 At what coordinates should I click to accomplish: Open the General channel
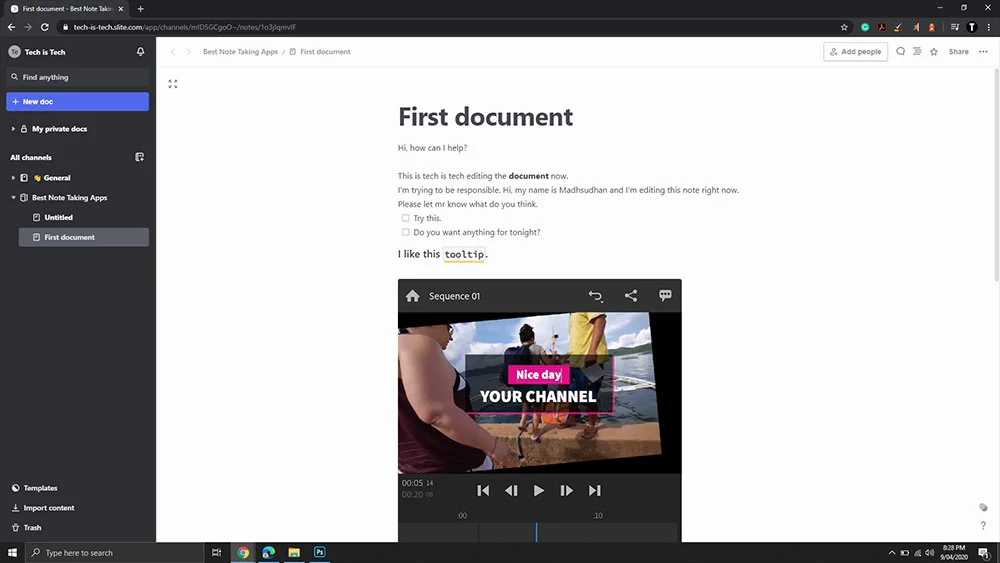click(57, 178)
